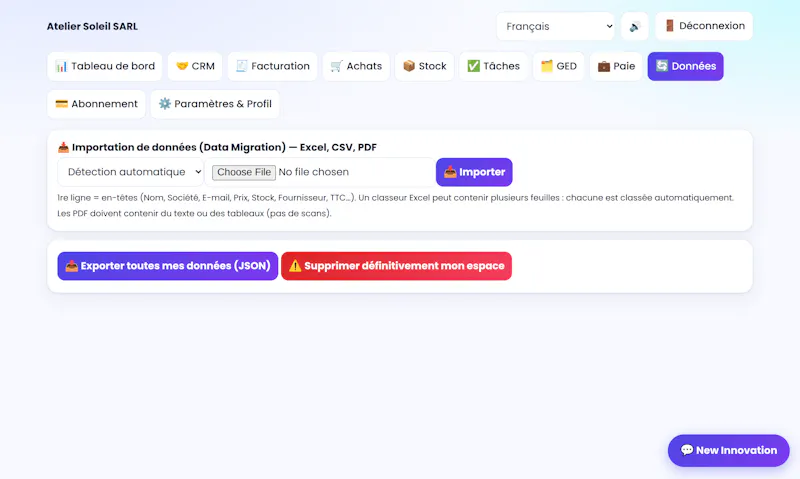Export all data as JSON

click(168, 266)
